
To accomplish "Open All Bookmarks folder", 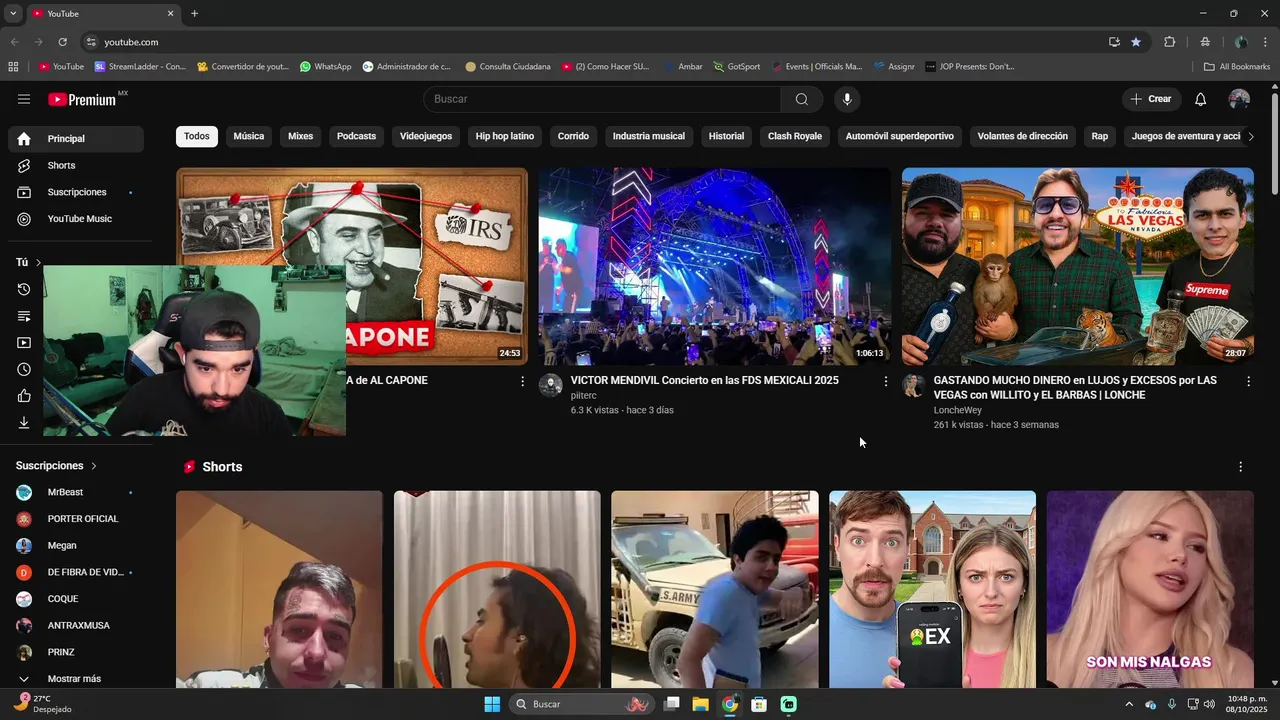I will pos(1237,67).
